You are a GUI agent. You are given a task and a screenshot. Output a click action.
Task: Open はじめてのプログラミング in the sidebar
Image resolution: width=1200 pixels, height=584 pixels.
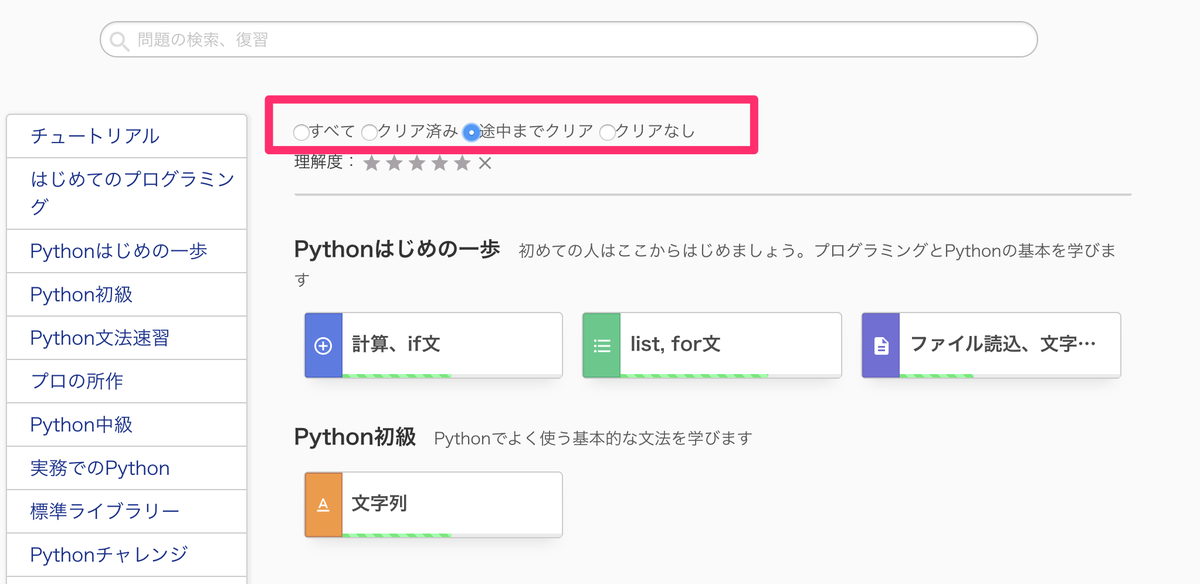click(126, 194)
